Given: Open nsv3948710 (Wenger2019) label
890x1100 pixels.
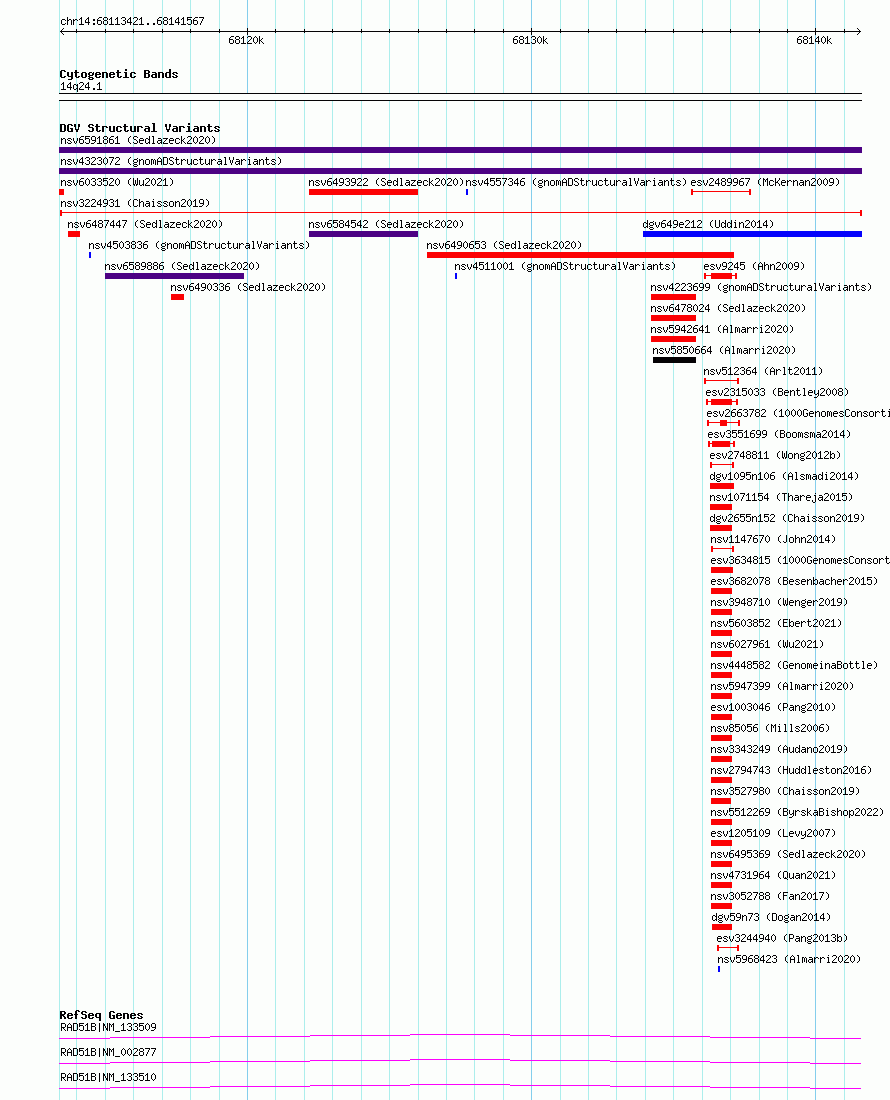Looking at the screenshot, I should point(779,603).
